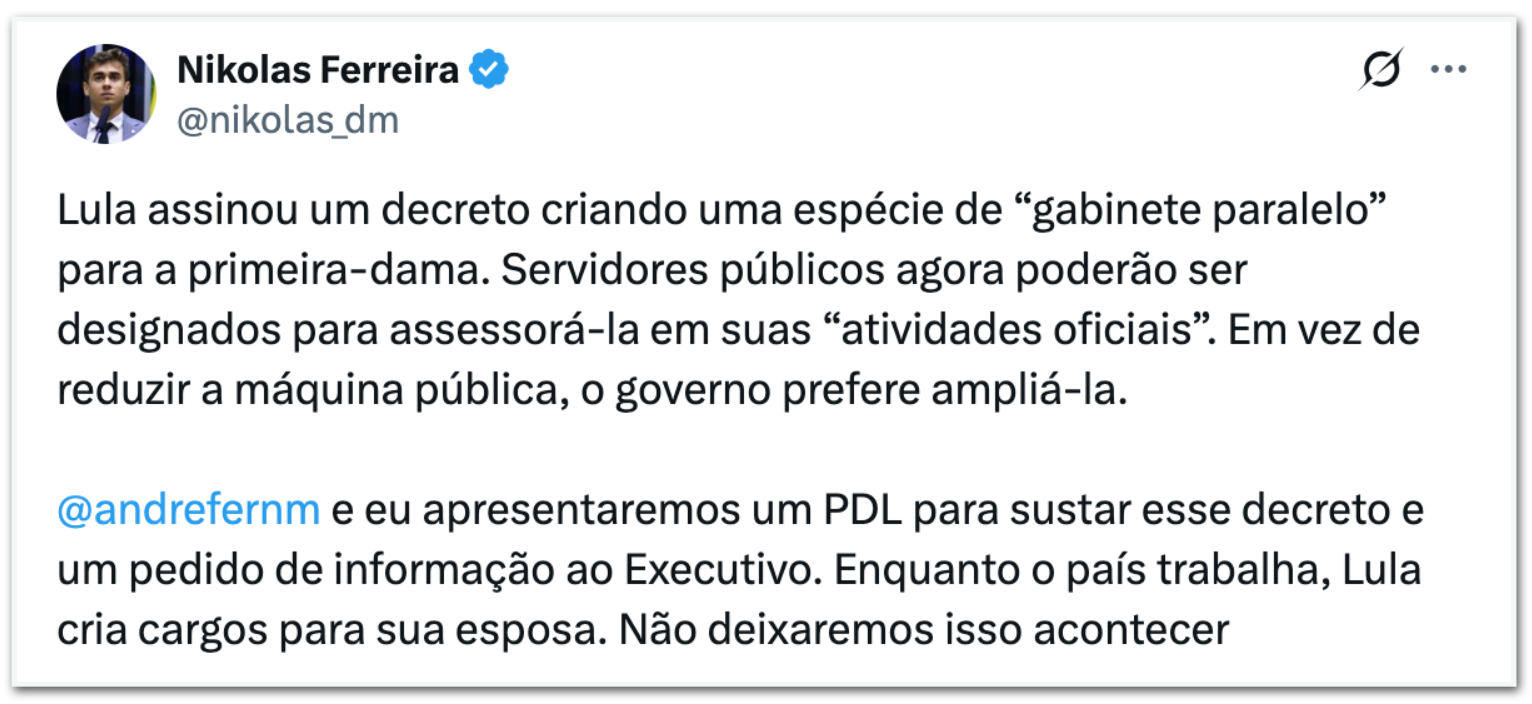Click the Grok explain icon
Screen dimensions: 1532x704
(x=1380, y=71)
